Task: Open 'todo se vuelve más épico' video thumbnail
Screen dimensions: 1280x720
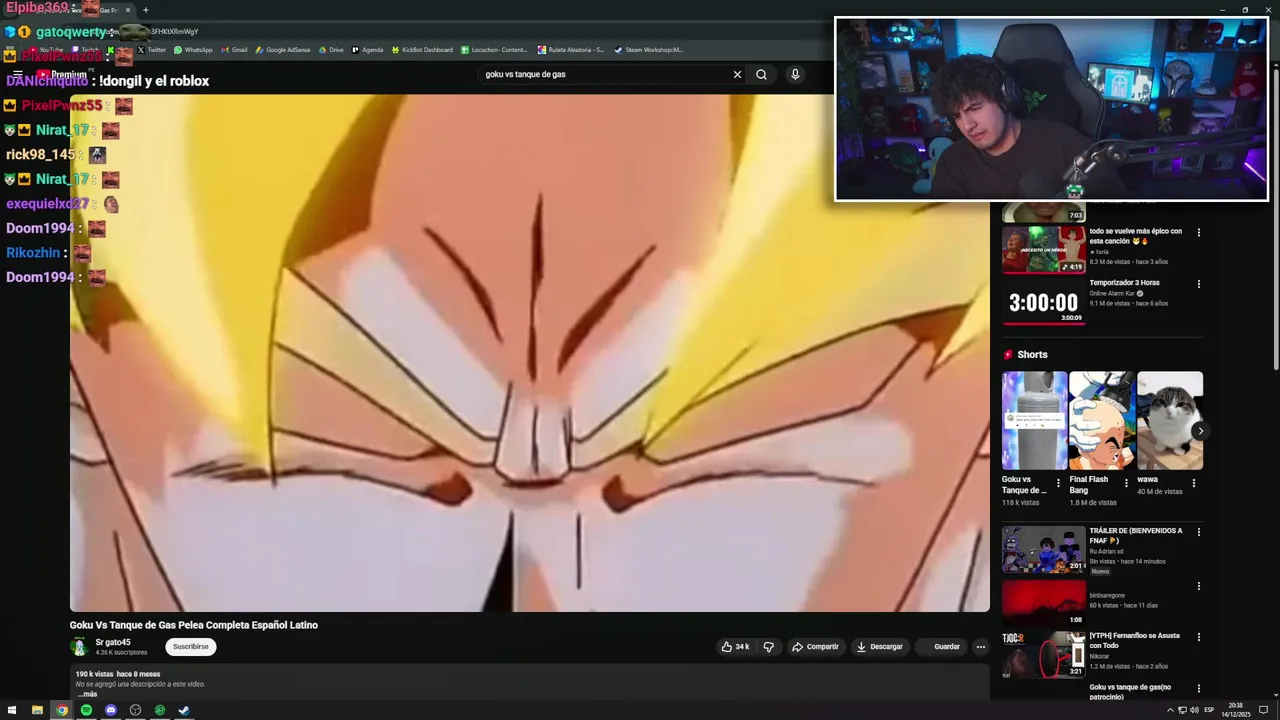Action: click(1043, 249)
